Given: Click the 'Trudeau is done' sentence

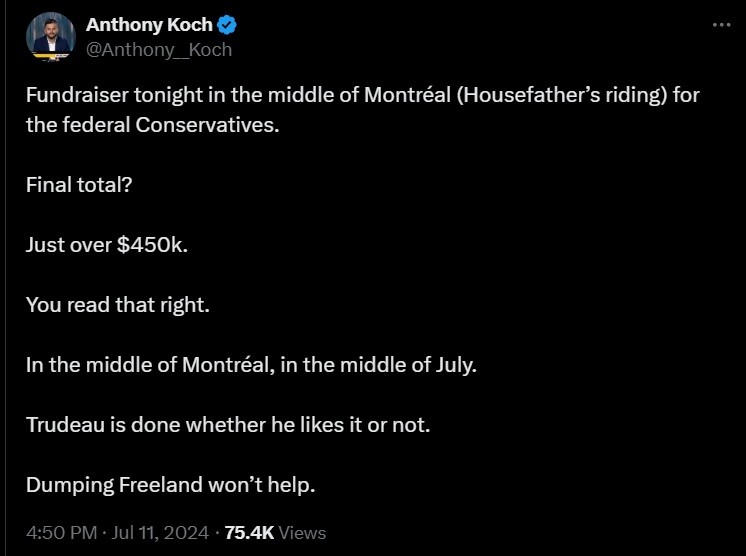Looking at the screenshot, I should 228,425.
